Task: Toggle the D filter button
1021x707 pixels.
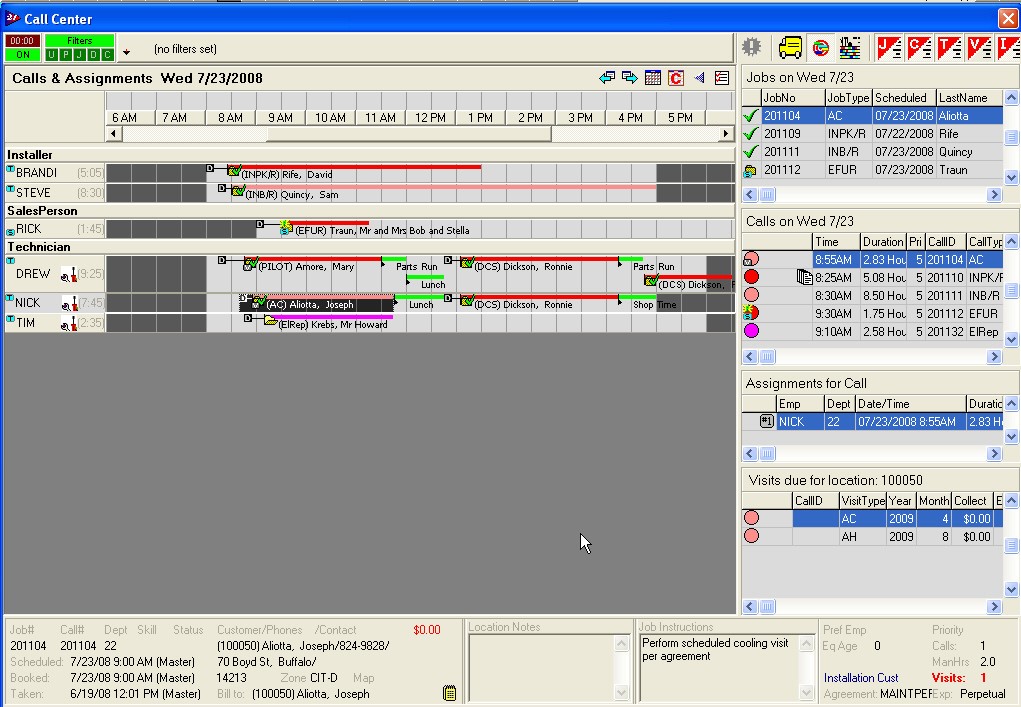Action: [94, 55]
